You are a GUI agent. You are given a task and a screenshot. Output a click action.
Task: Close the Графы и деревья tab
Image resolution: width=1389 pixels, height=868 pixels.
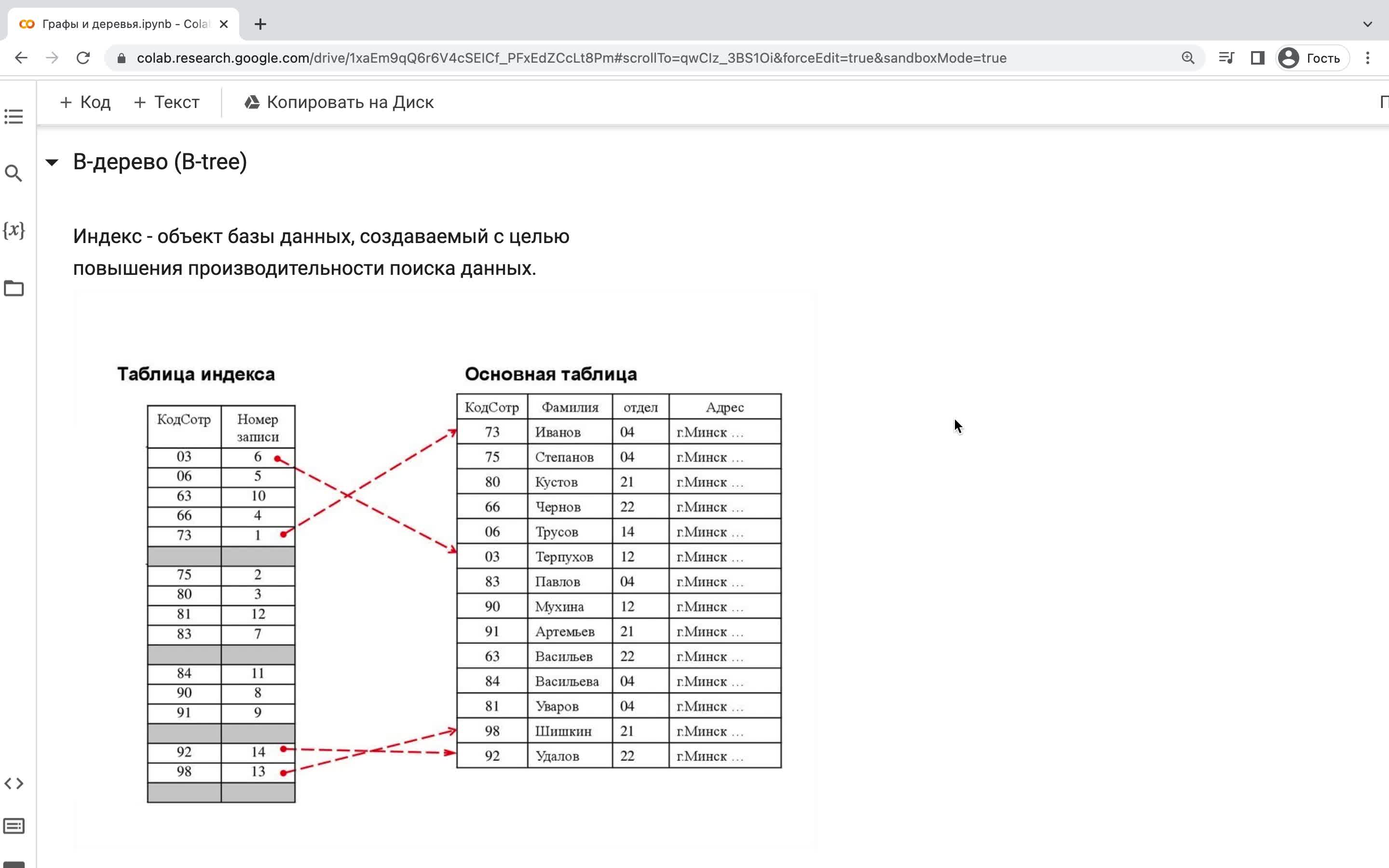coord(224,24)
